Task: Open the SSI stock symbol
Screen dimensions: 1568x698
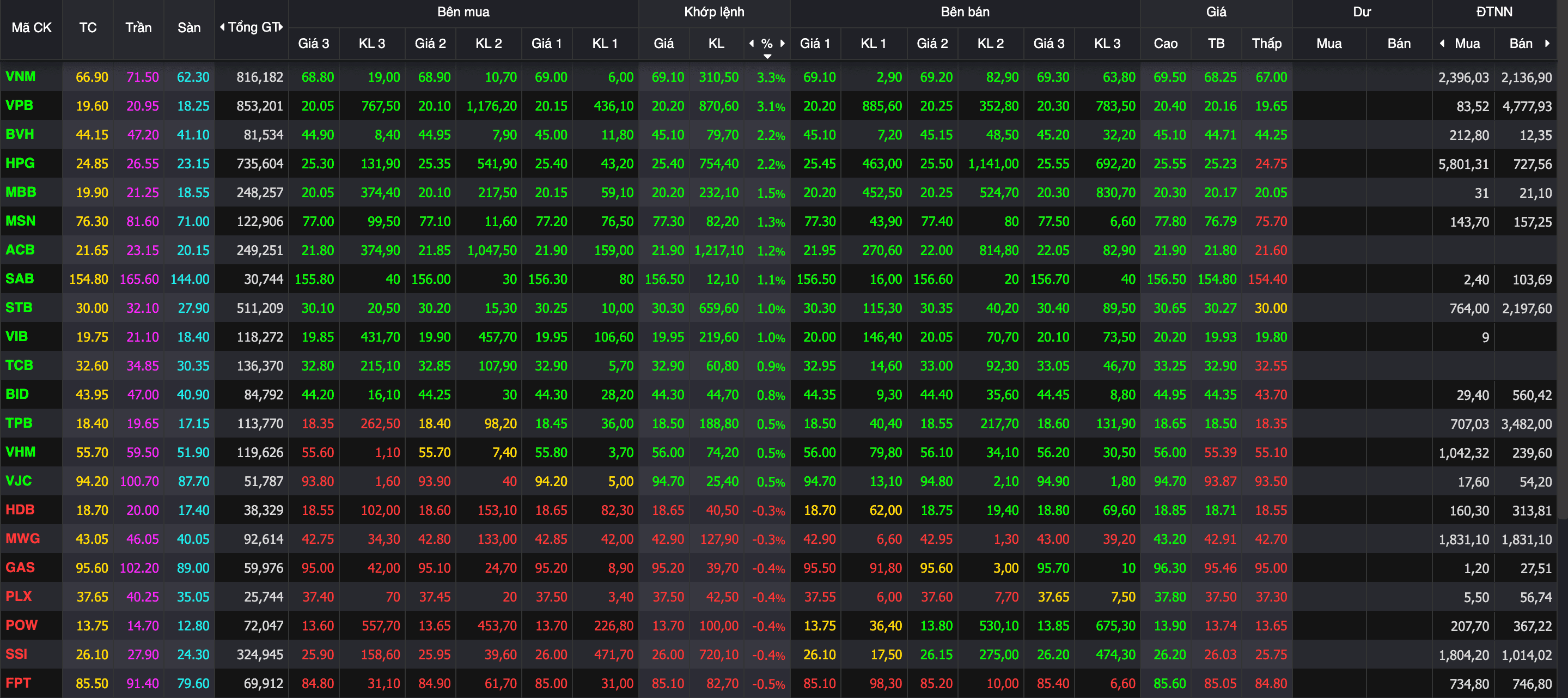Action: click(16, 654)
